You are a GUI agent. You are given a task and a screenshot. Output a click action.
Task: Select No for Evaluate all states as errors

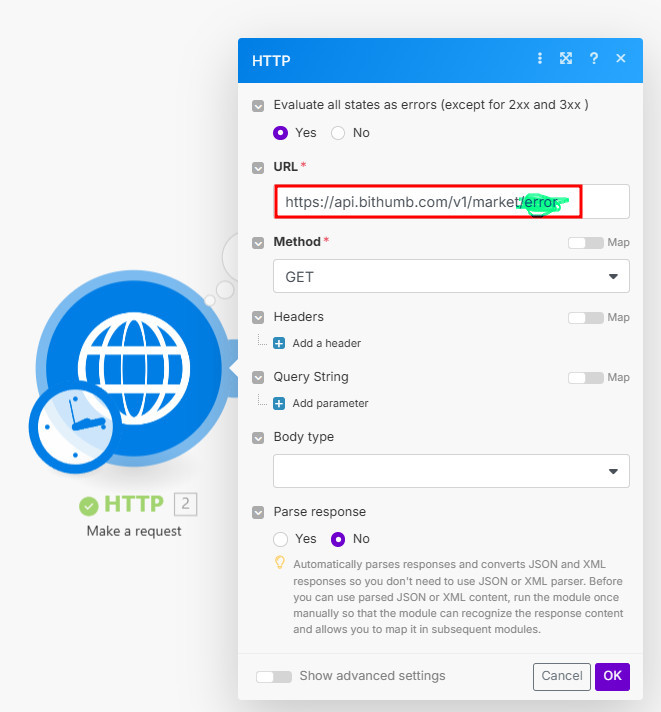tap(338, 132)
